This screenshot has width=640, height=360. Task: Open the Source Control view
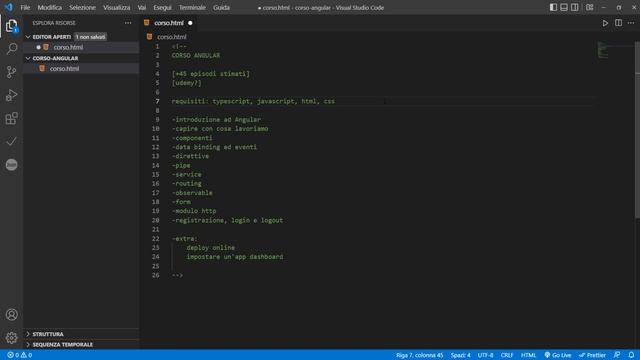(x=11, y=72)
